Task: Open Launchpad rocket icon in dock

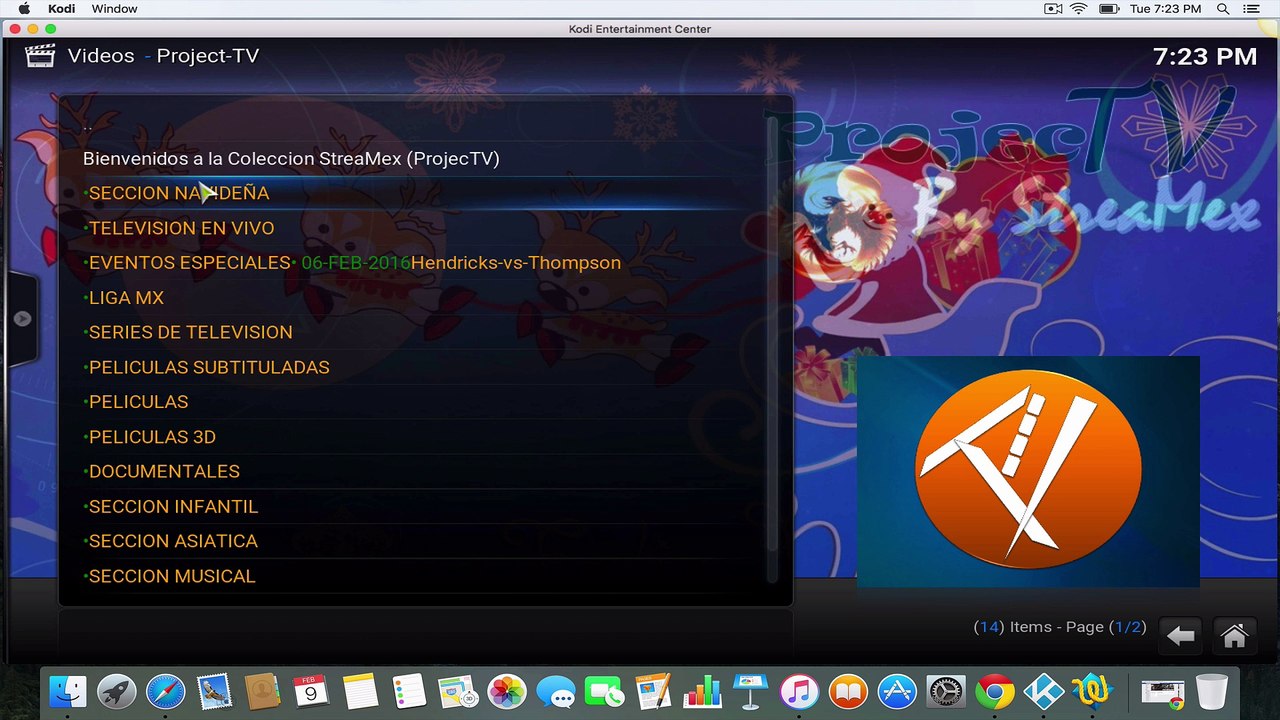Action: pyautogui.click(x=116, y=691)
